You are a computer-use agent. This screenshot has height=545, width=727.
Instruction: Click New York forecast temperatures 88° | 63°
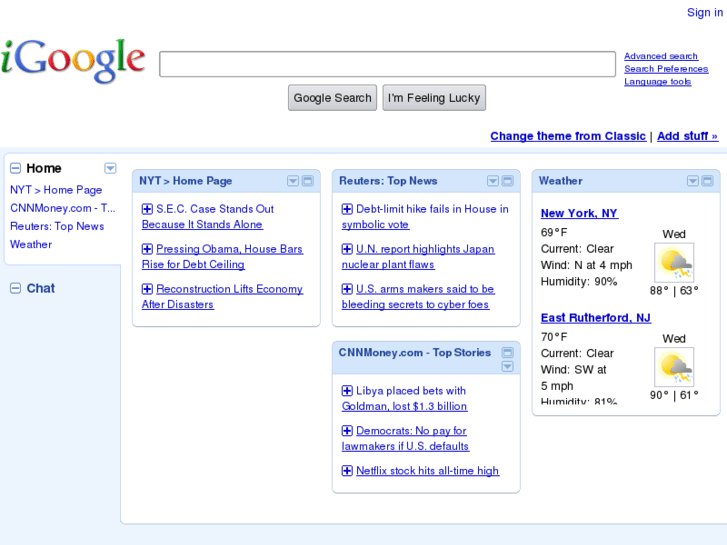click(674, 291)
